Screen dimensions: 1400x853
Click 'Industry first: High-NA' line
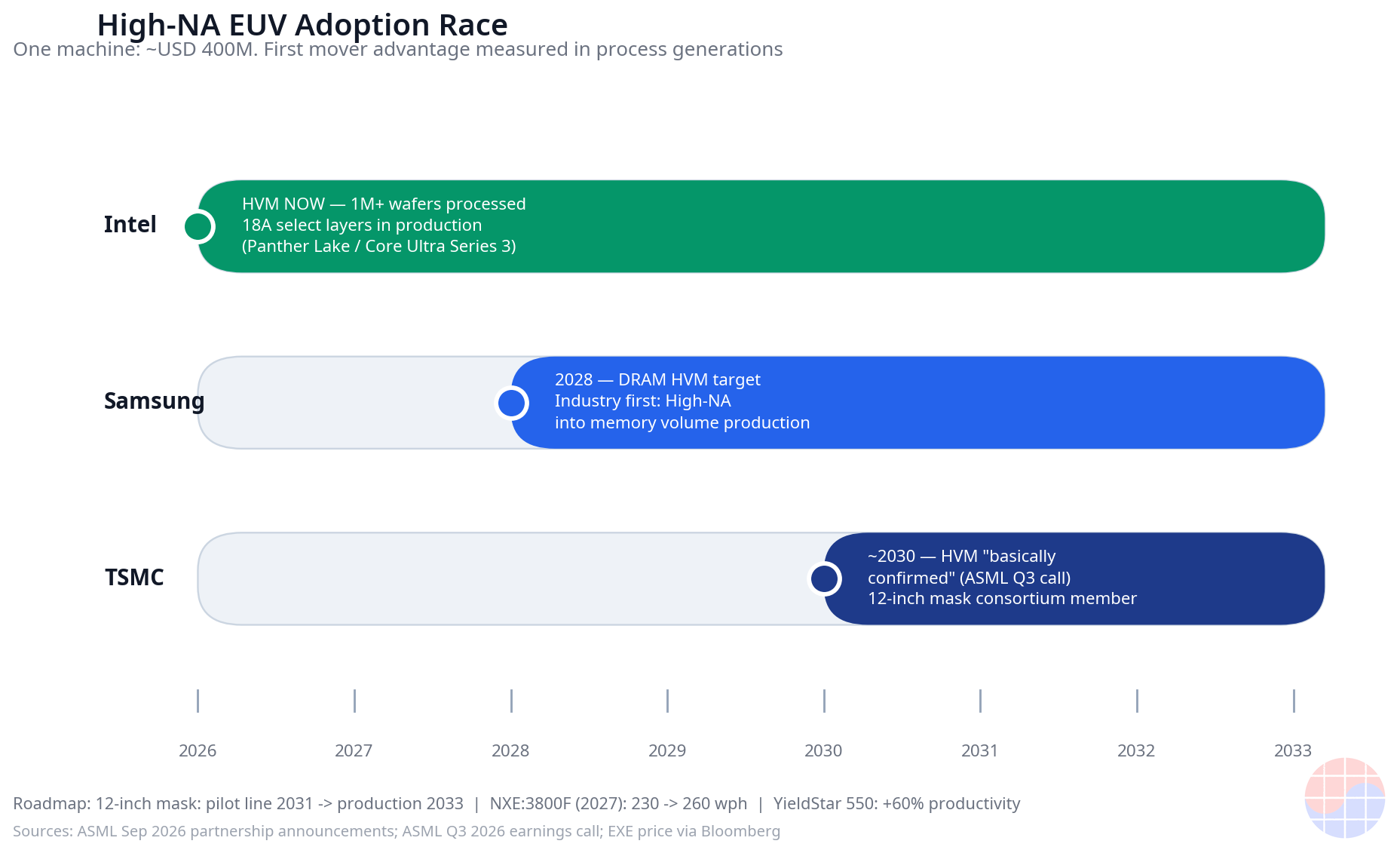tap(643, 401)
